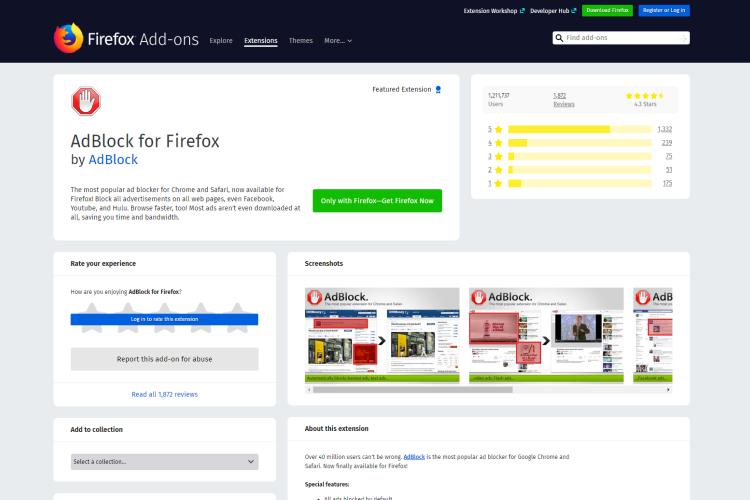The image size is (750, 500).
Task: Go to the Explore tab
Action: 221,41
